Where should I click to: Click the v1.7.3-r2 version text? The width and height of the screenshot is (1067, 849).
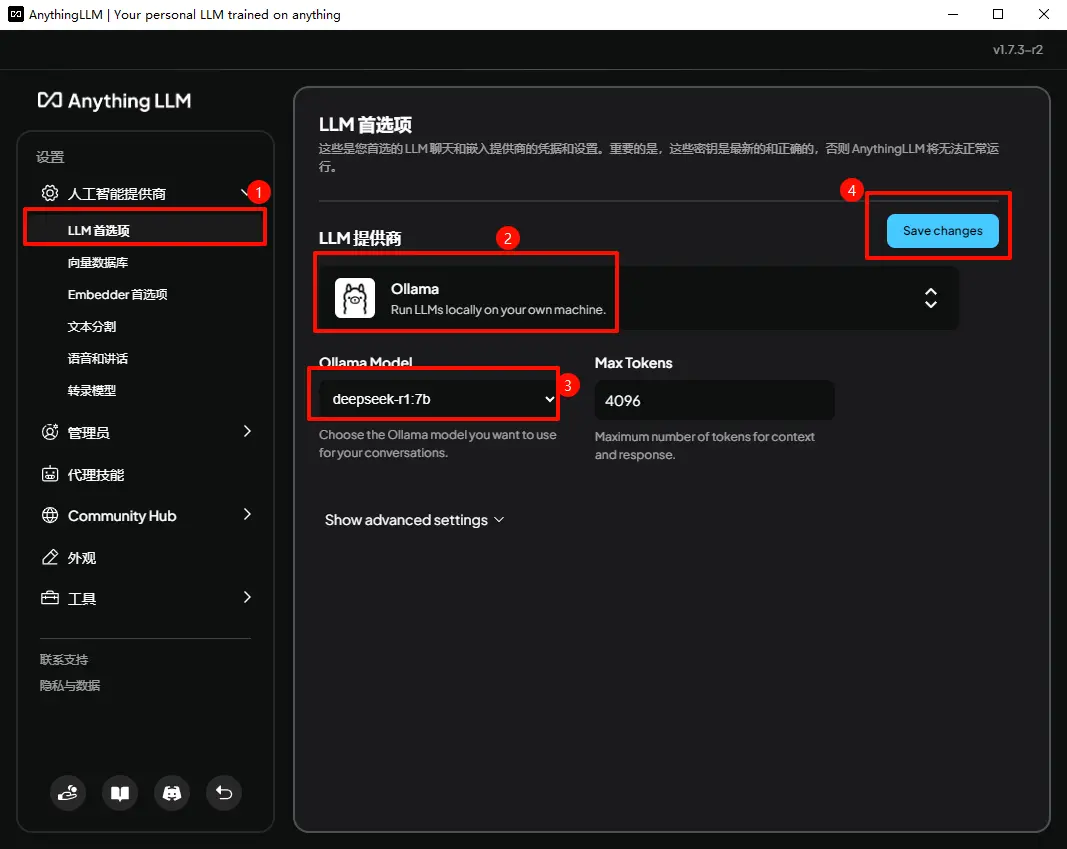pos(1017,50)
